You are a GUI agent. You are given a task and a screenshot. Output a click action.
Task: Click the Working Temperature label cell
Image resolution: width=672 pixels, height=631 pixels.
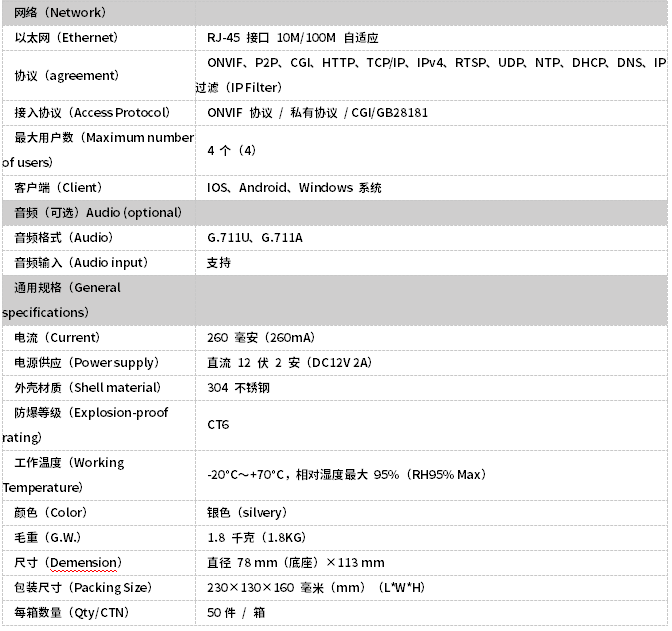tap(70, 475)
